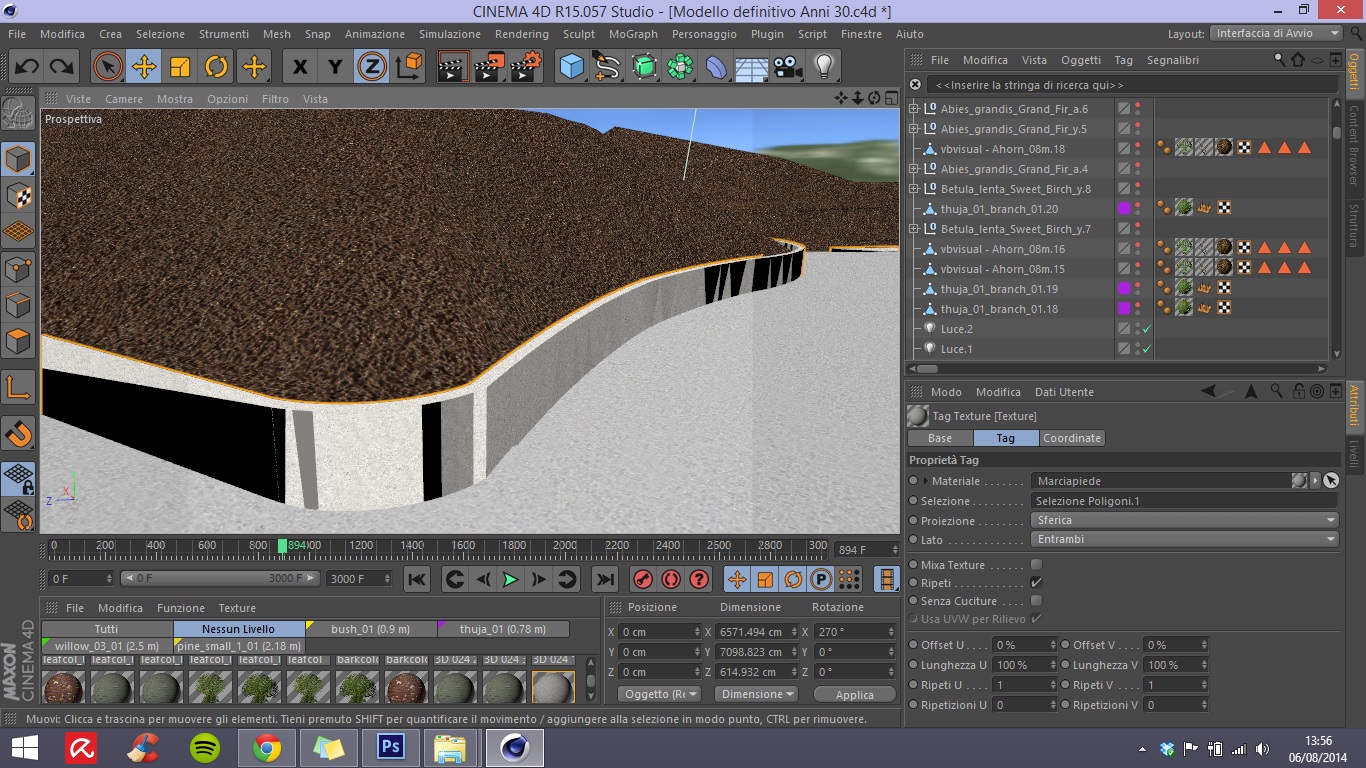The height and width of the screenshot is (768, 1366).
Task: Switch to the Coordinate tab
Action: click(x=1071, y=438)
